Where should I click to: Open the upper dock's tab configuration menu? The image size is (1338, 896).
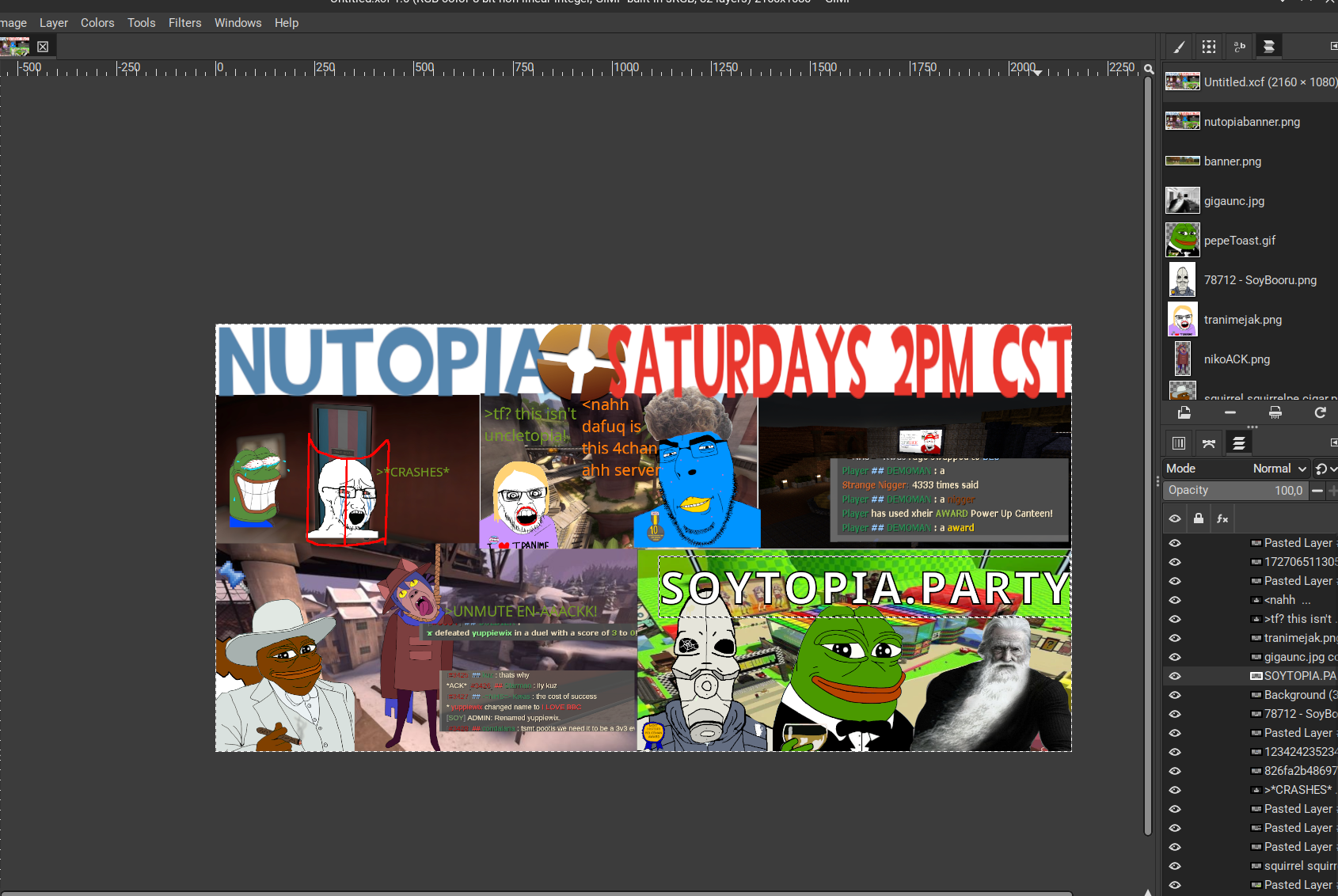(x=1333, y=47)
